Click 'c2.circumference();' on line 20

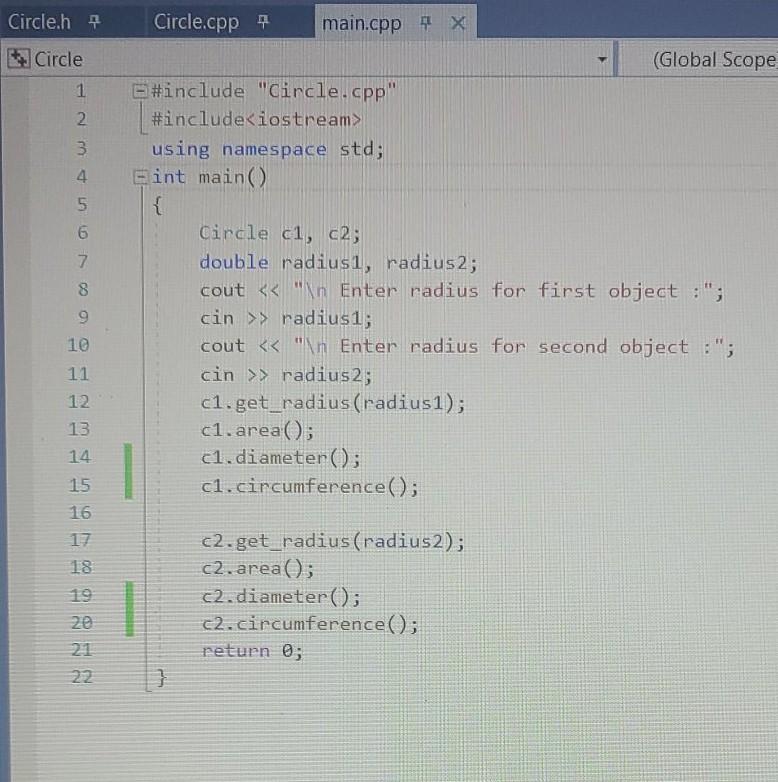(x=310, y=624)
